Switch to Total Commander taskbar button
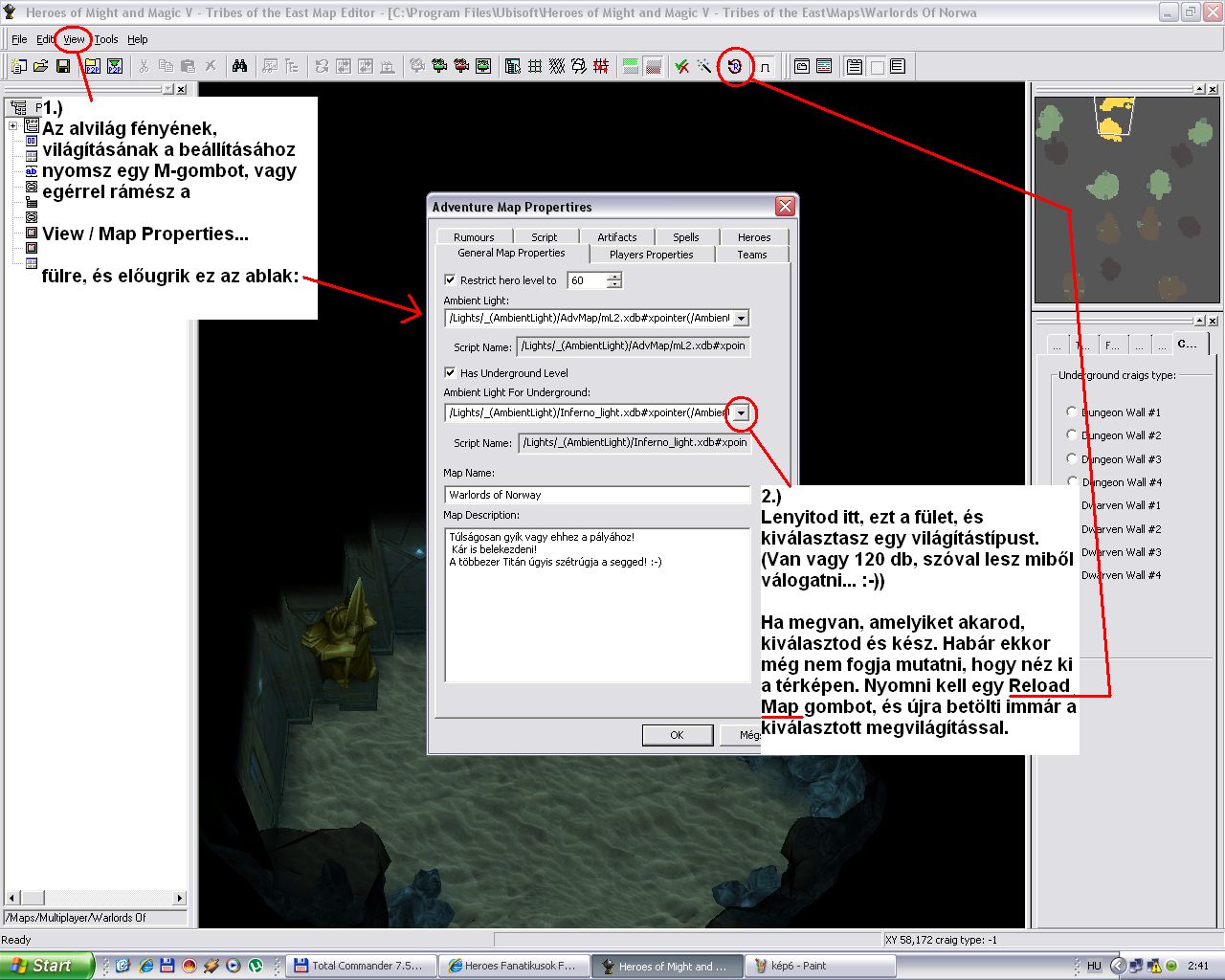This screenshot has height=980, width=1225. point(362,966)
